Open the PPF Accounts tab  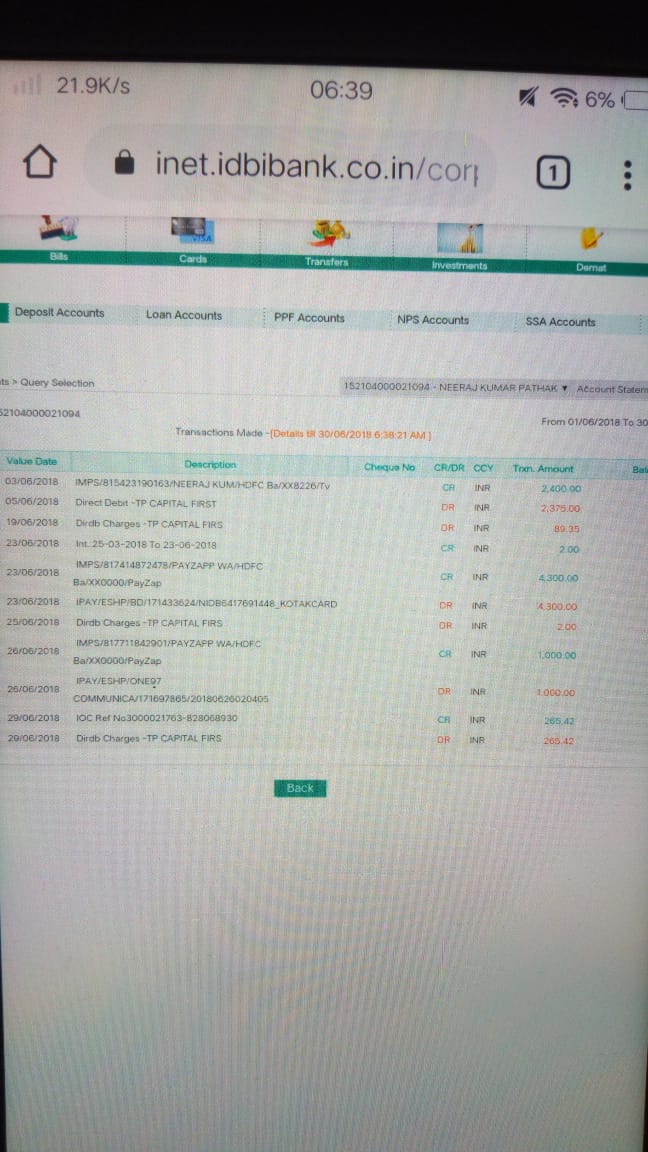(309, 318)
